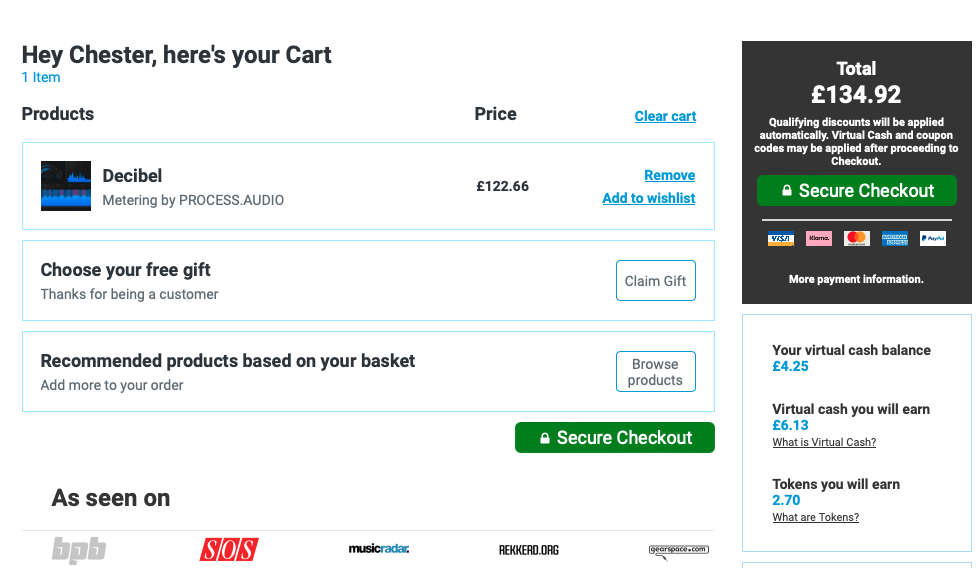The height and width of the screenshot is (568, 978).
Task: Click the REKKERD.ORG logo
Action: tap(528, 550)
